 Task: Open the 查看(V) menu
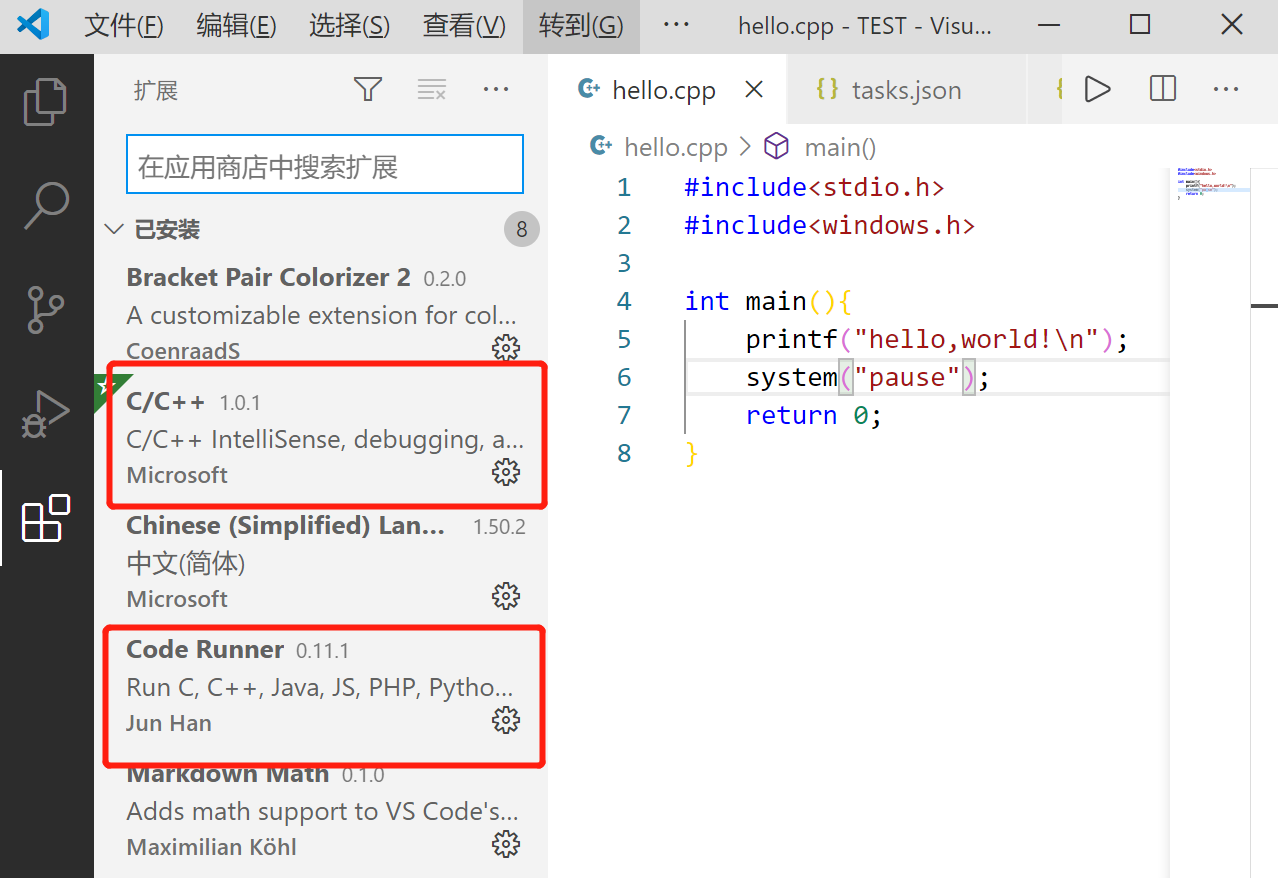[465, 26]
